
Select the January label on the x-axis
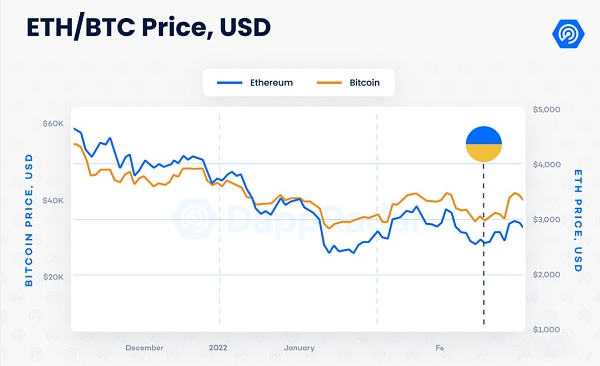coord(299,348)
